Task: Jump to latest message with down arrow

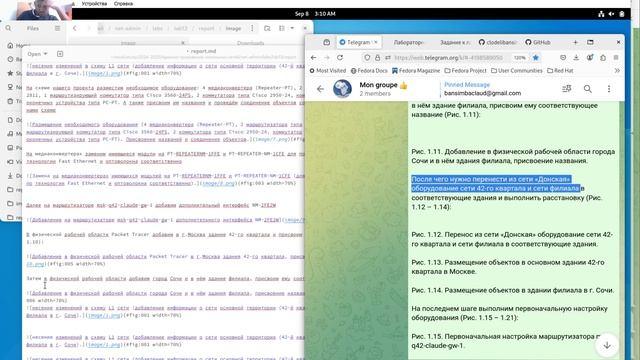Action: (607, 345)
